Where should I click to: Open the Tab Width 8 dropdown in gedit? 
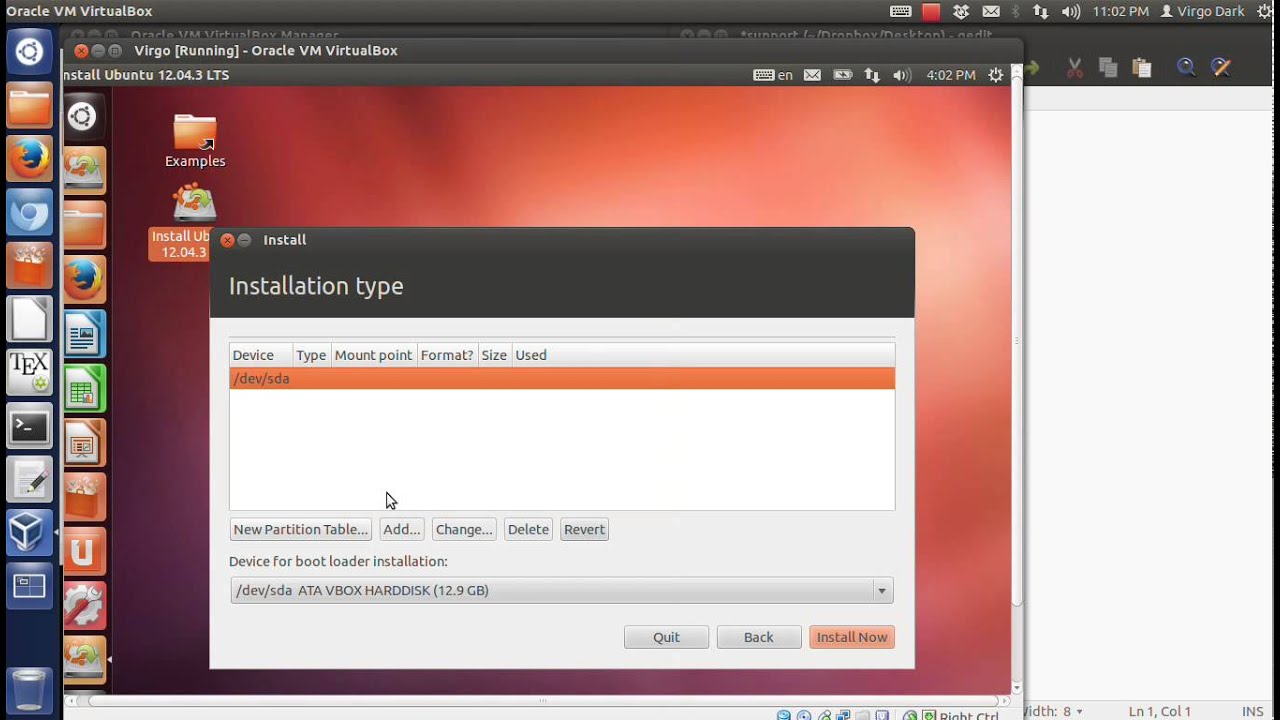point(1052,711)
